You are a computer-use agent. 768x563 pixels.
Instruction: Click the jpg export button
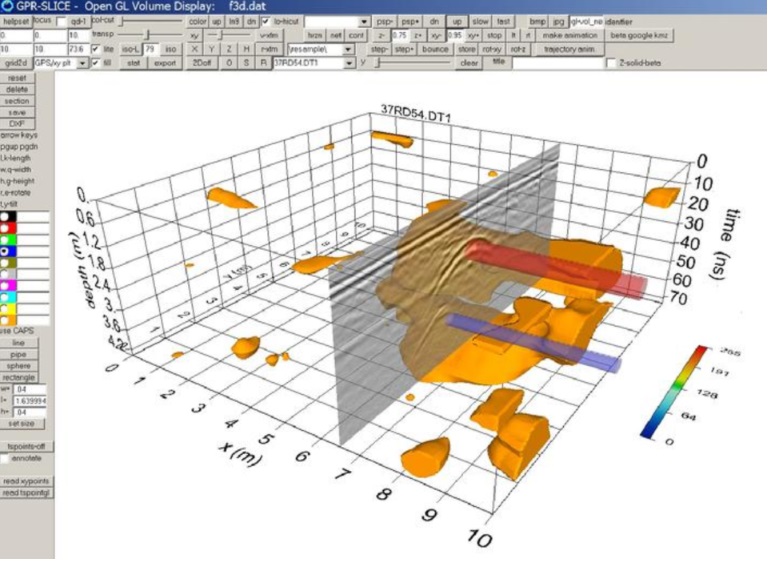[558, 22]
